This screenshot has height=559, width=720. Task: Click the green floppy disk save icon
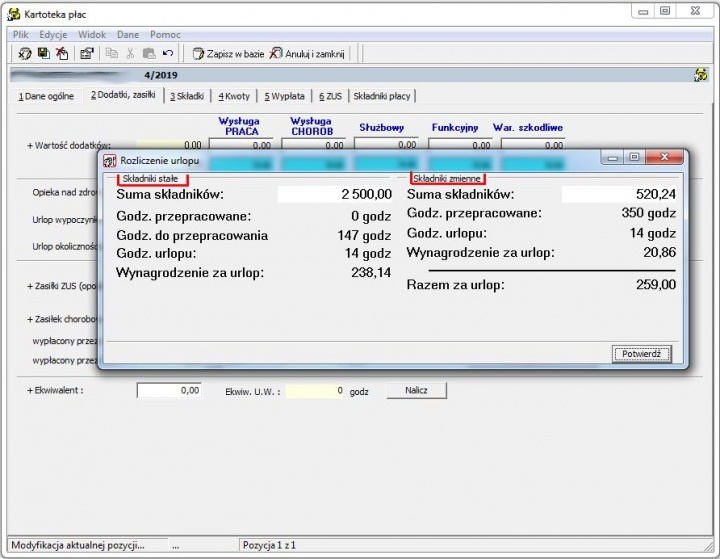pos(44,53)
